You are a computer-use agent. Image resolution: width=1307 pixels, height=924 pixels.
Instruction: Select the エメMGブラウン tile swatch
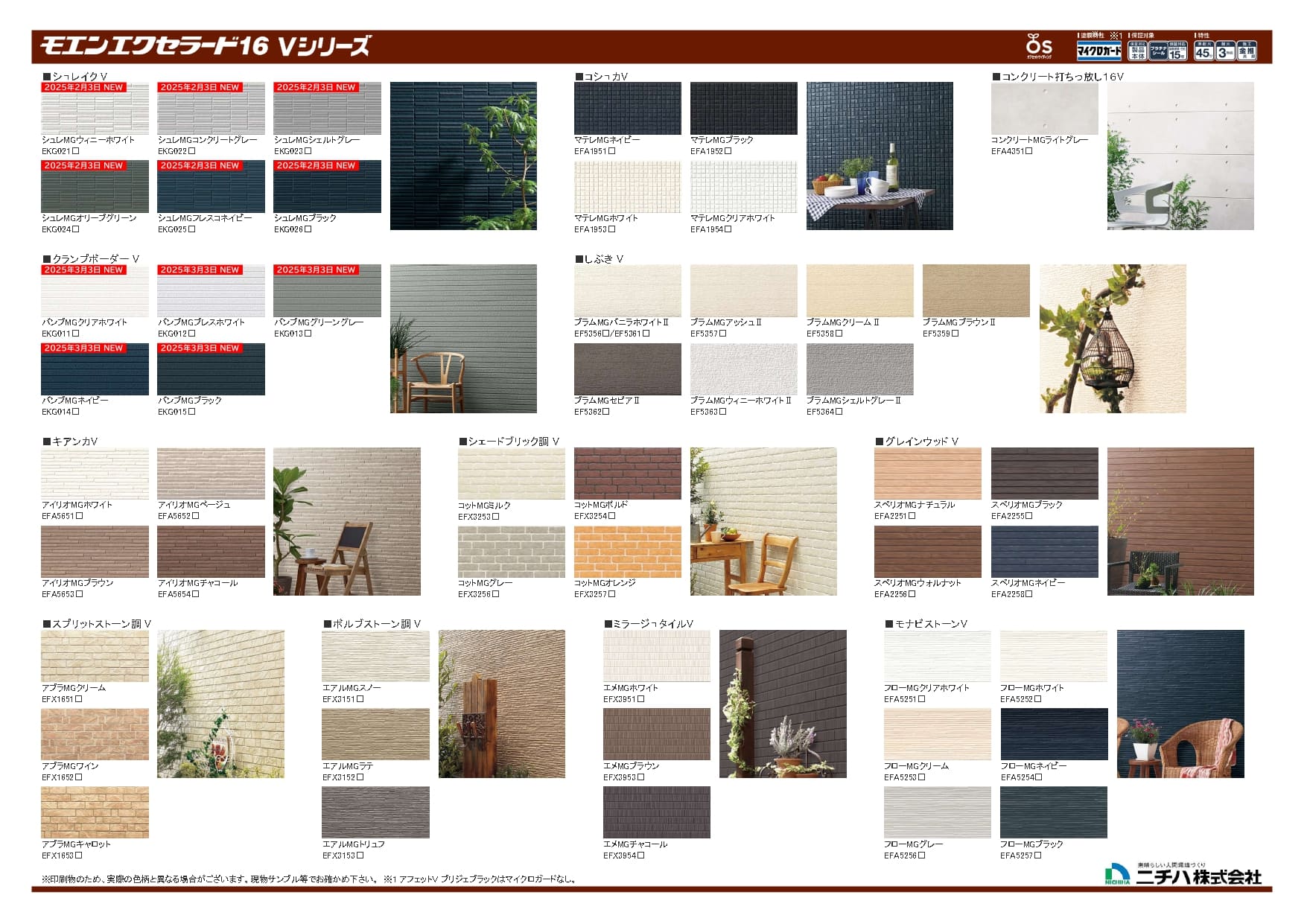pyautogui.click(x=656, y=733)
